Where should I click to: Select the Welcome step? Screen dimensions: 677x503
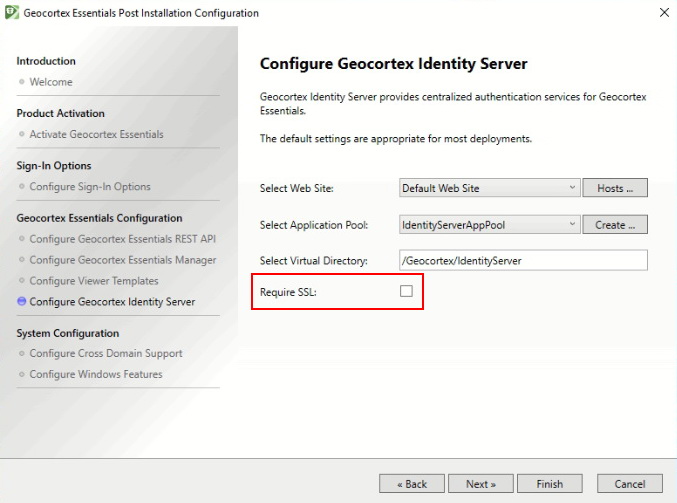pyautogui.click(x=51, y=82)
